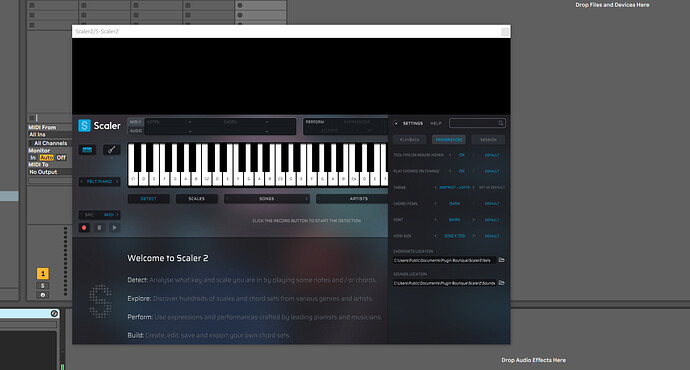Click the device activator icon in Ableton detail view
690x370 pixels.
point(54,313)
